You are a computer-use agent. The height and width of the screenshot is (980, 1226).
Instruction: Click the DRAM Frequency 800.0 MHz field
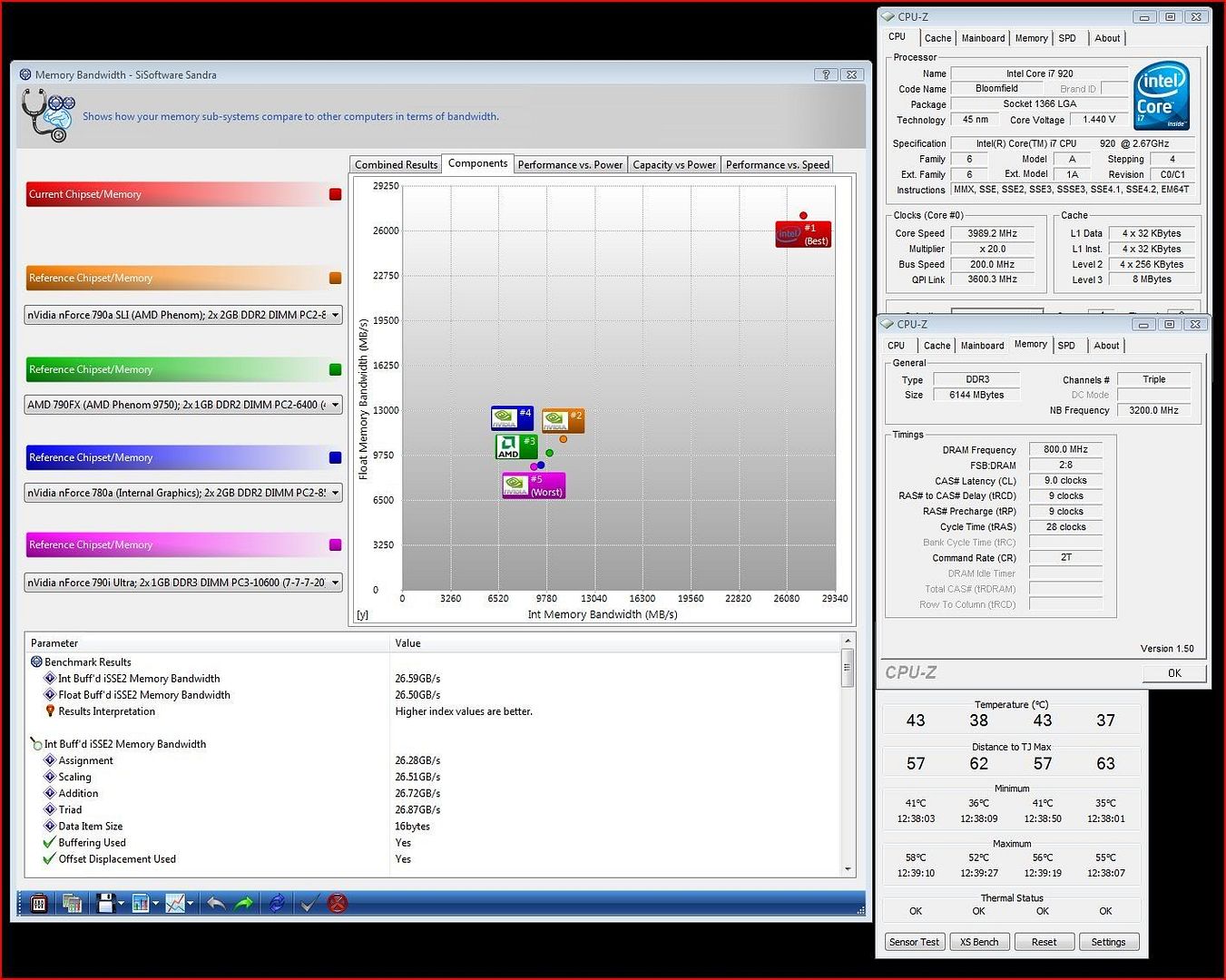coord(1065,449)
